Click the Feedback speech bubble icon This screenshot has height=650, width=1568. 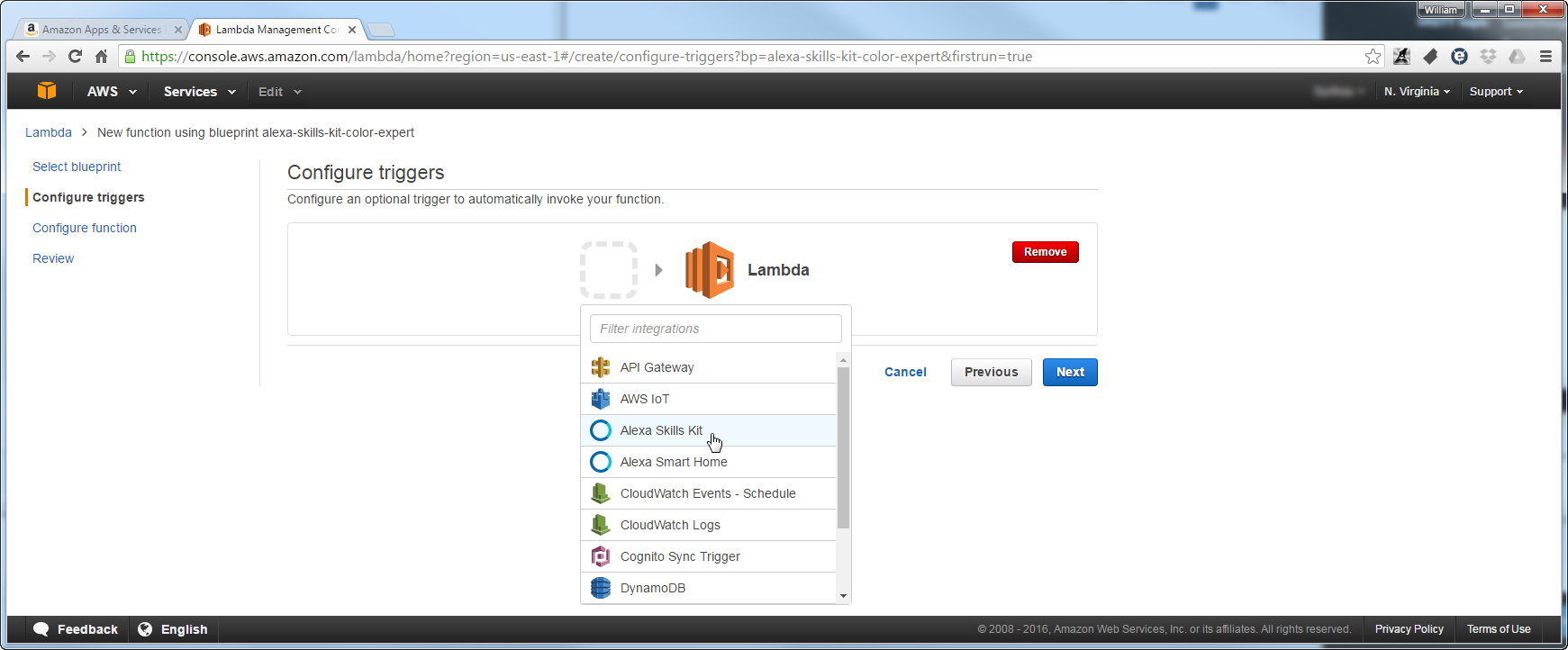pos(41,629)
